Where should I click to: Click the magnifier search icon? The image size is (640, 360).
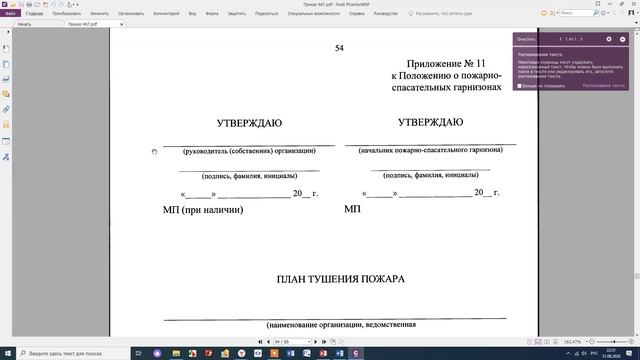tap(596, 13)
